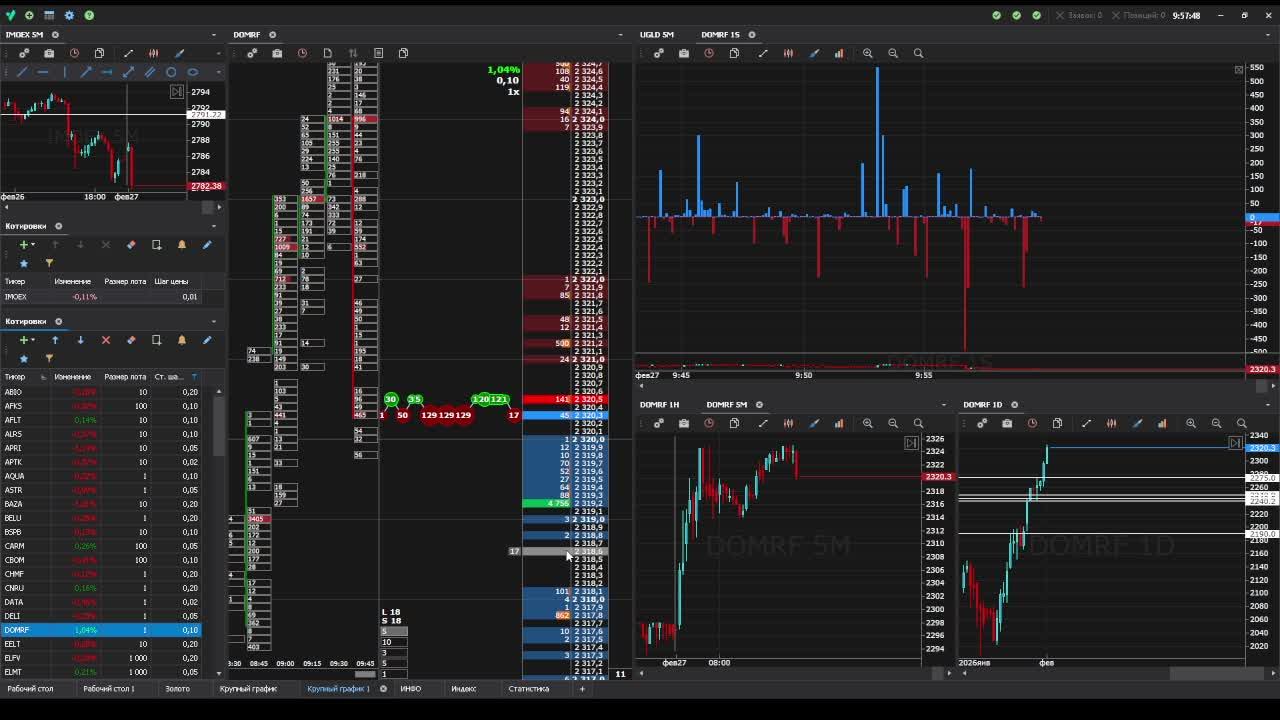Image resolution: width=1280 pixels, height=720 pixels.
Task: Close the Крупный график 1 workspace tab
Action: (x=383, y=689)
